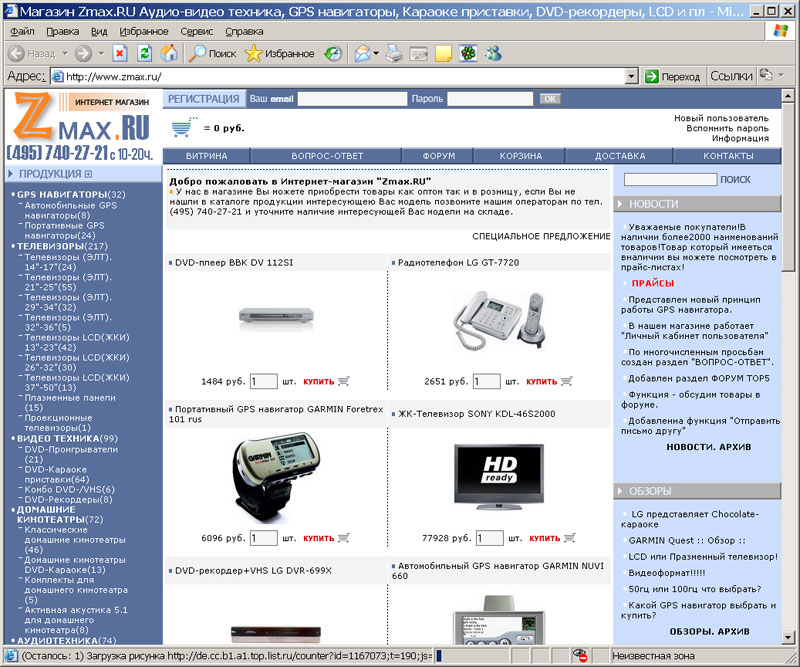Click cart icon next to DVD-плеер BBK КУПИТЬ
This screenshot has height=667, width=800.
tap(343, 381)
